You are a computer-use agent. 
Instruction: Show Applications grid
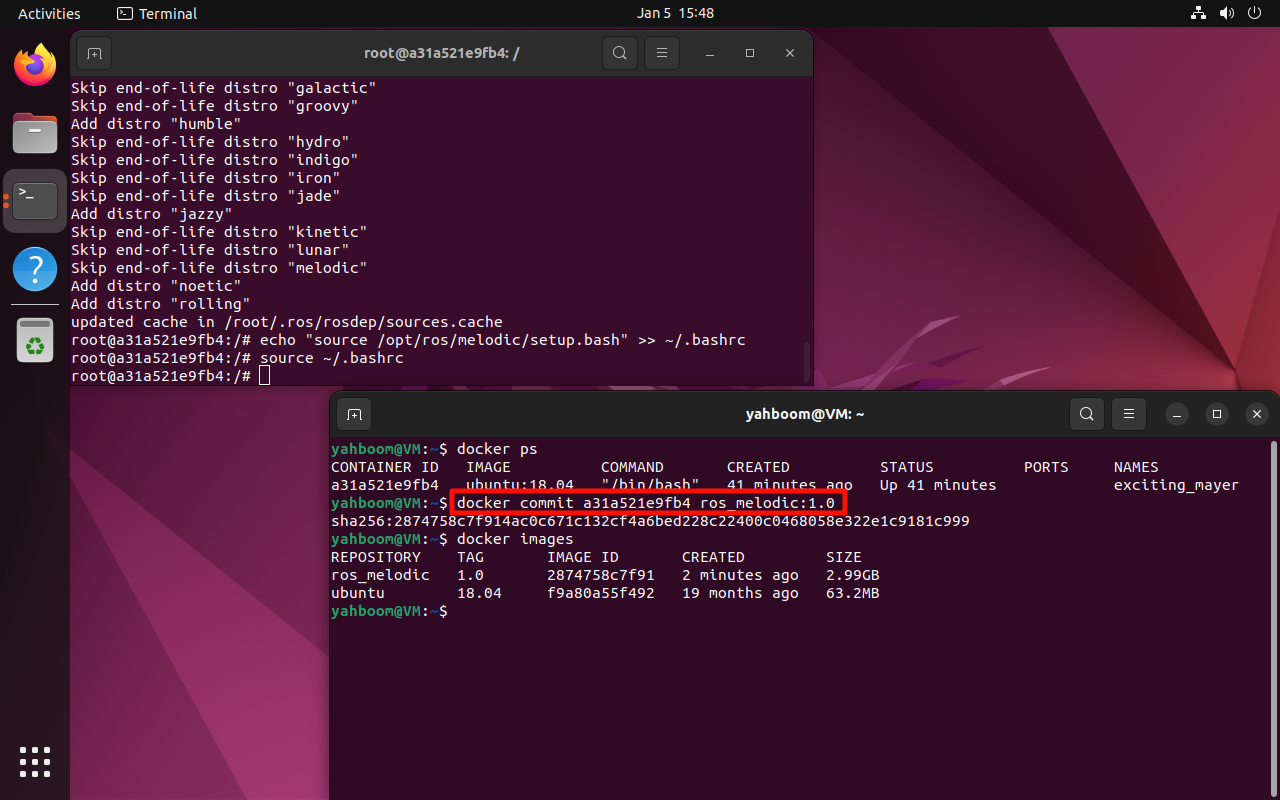(x=35, y=761)
